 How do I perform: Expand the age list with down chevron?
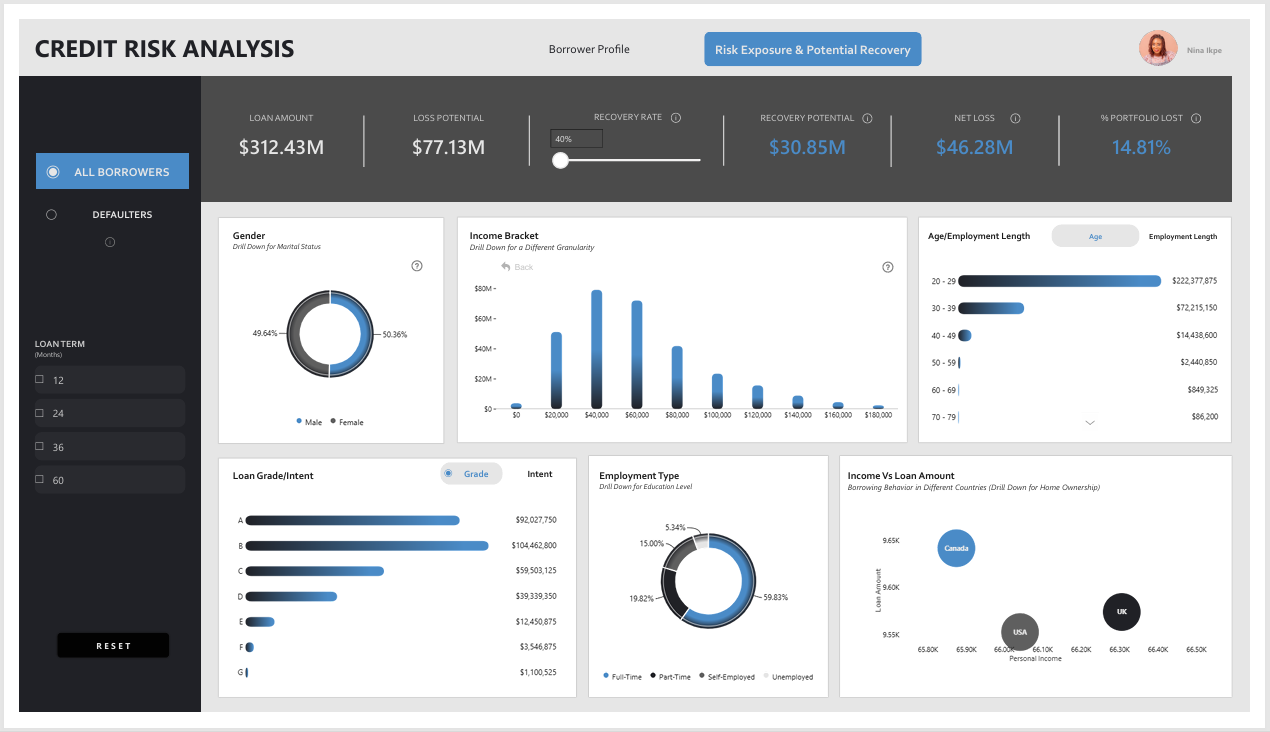pyautogui.click(x=1090, y=423)
